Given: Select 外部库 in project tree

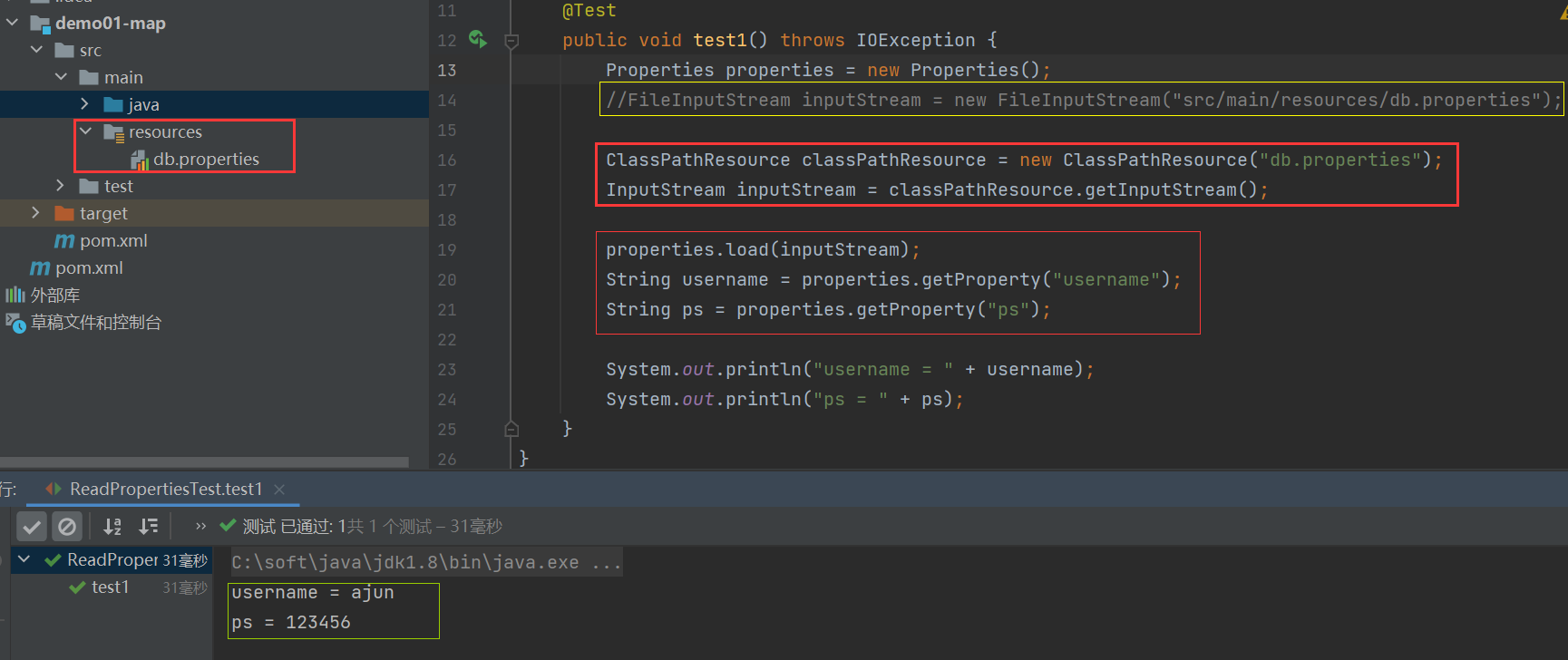Looking at the screenshot, I should click(x=55, y=295).
